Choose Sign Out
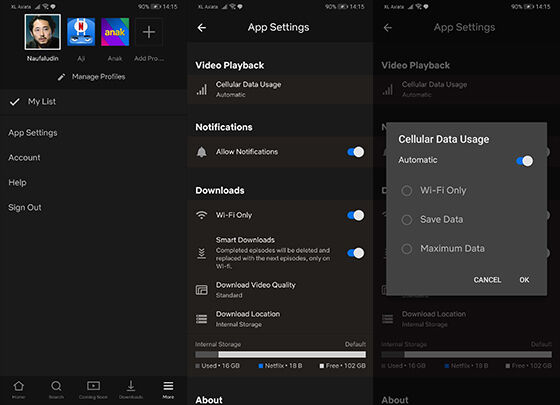The image size is (560, 405). [25, 208]
